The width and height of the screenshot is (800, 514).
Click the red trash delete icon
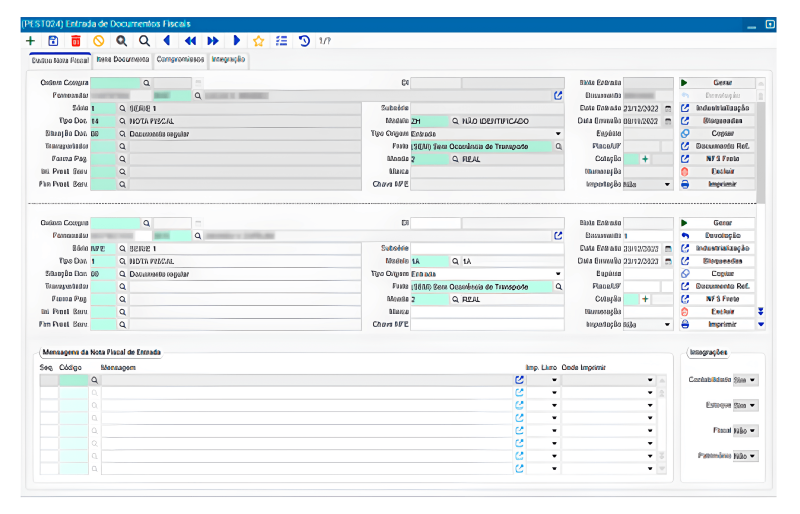(76, 41)
